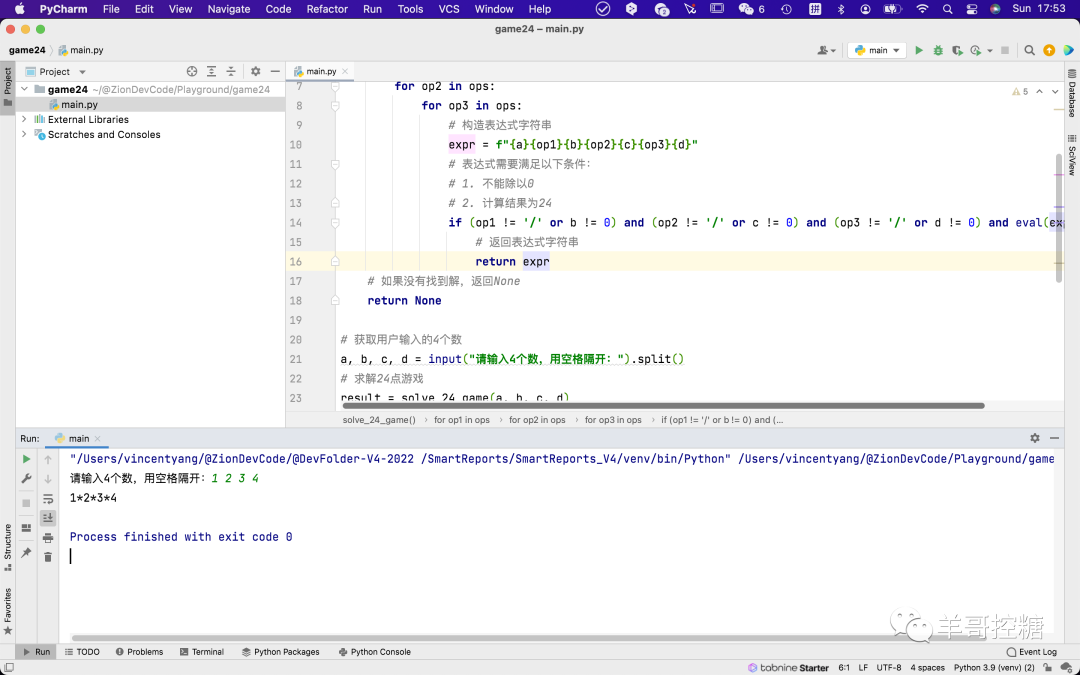
Task: Run main with coverage
Action: coord(957,50)
